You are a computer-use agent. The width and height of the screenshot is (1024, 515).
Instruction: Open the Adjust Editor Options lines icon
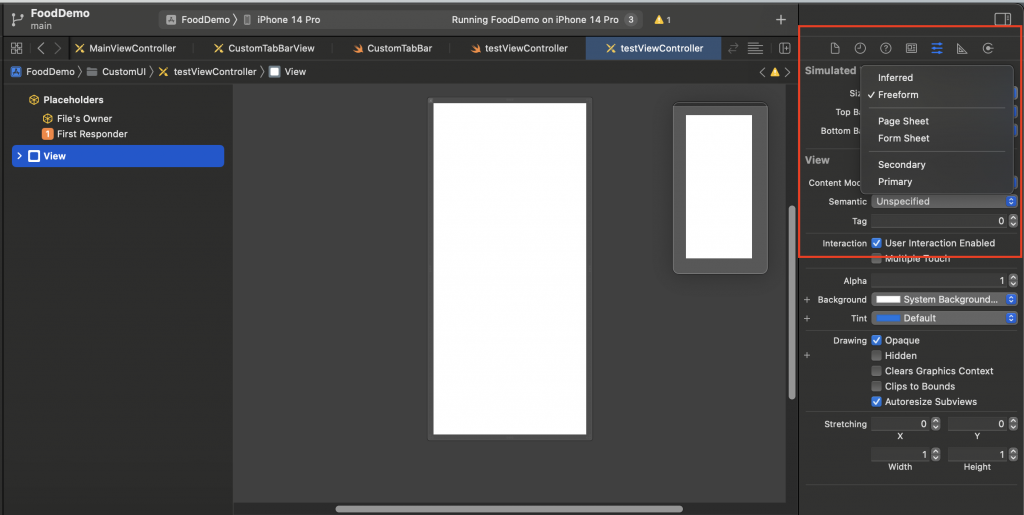pos(756,48)
